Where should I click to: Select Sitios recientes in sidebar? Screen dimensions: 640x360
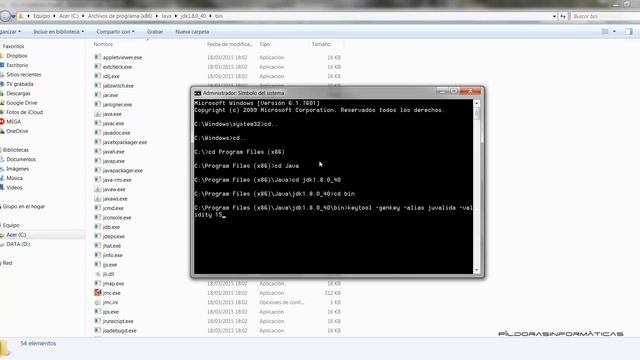[x=23, y=75]
